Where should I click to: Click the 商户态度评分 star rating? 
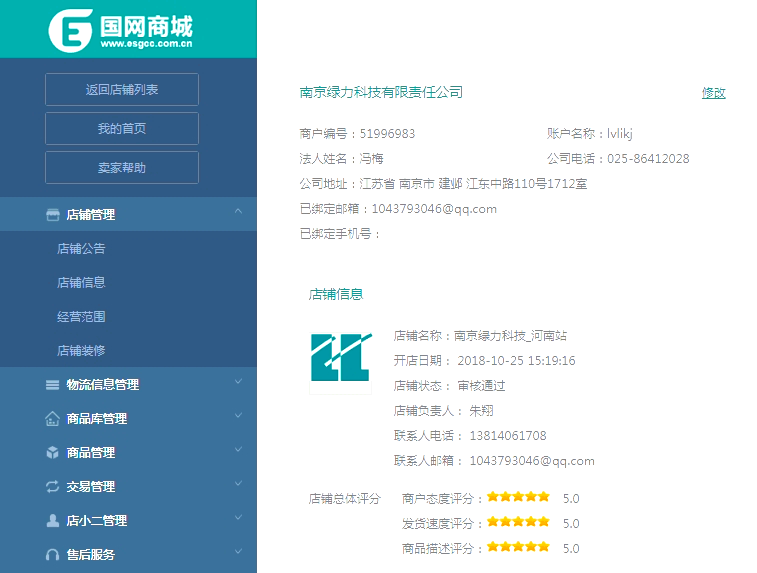pyautogui.click(x=518, y=497)
